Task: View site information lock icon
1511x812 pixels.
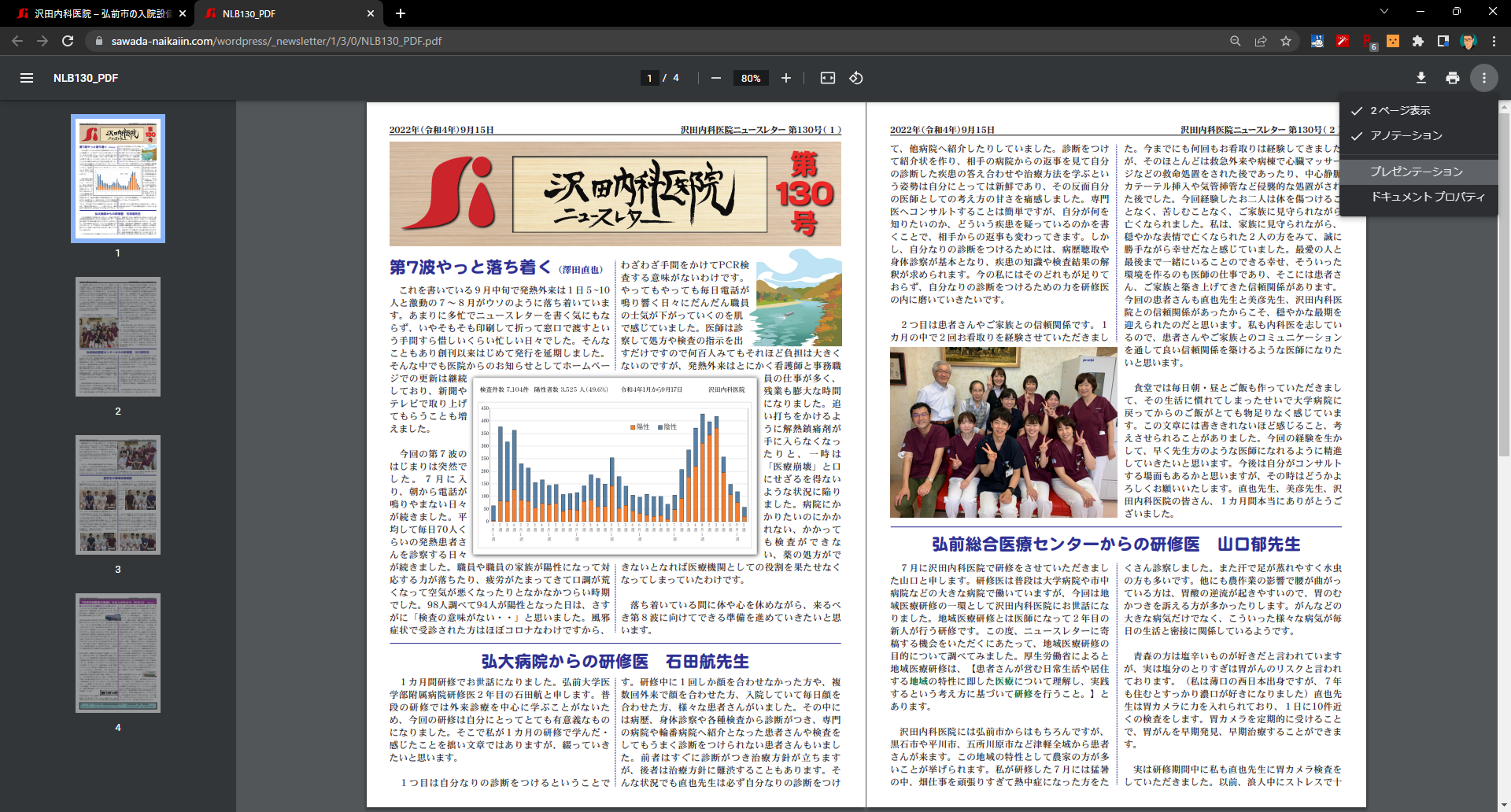Action: pos(98,41)
